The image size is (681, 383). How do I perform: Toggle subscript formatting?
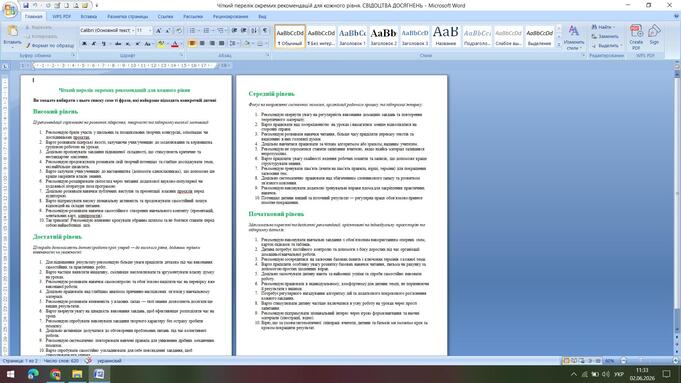(128, 43)
